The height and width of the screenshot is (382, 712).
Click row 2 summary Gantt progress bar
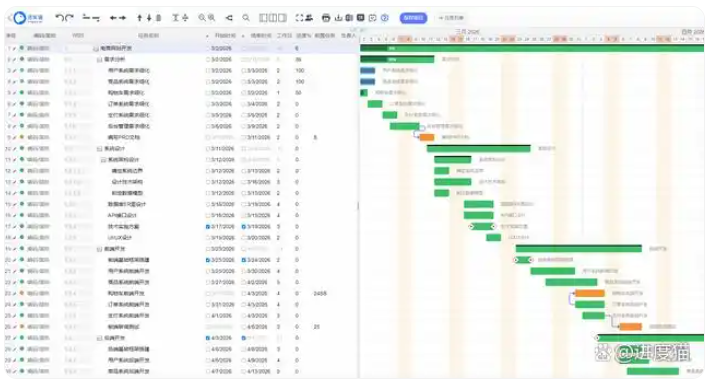397,60
